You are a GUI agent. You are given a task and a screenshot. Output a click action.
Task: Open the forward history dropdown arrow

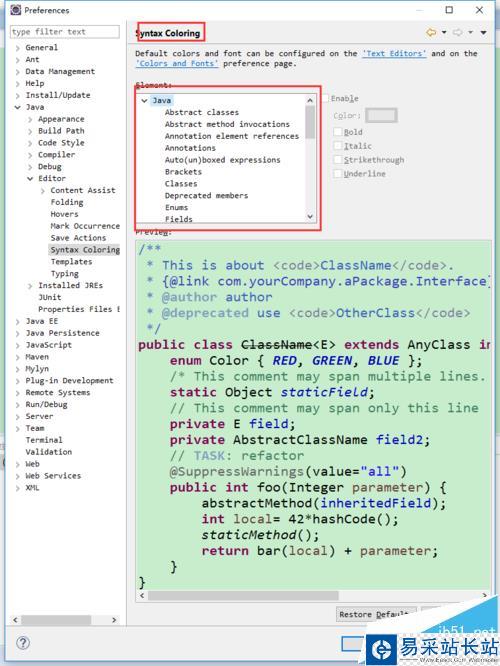click(x=470, y=32)
